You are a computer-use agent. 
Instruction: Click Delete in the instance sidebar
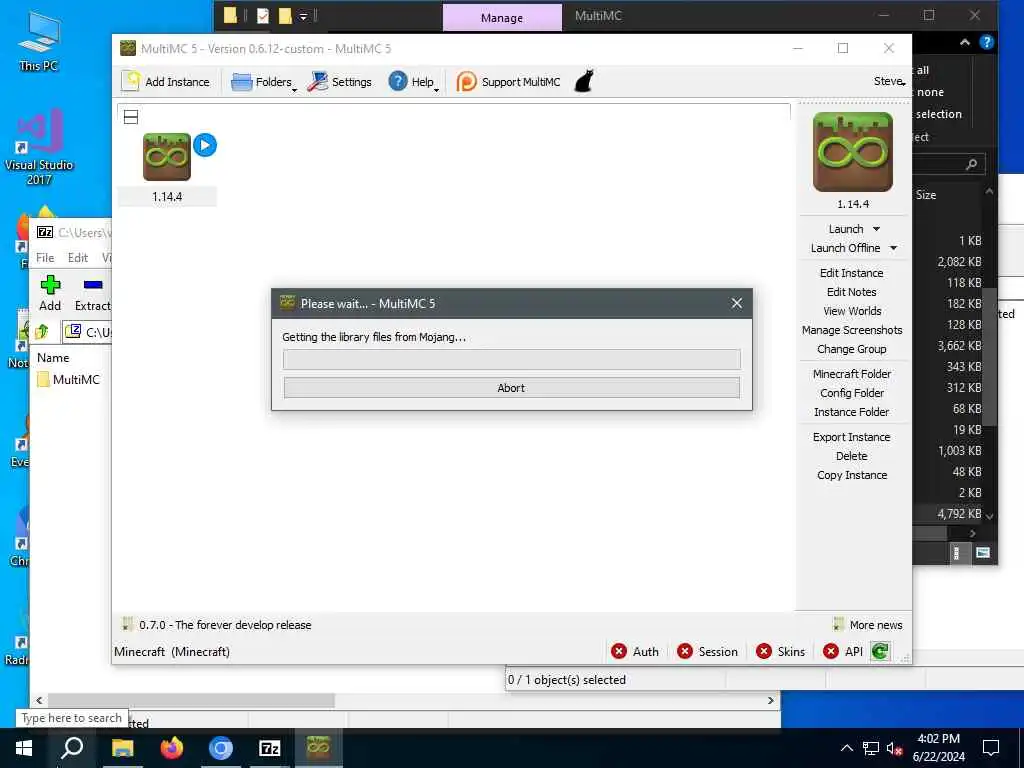coord(852,456)
